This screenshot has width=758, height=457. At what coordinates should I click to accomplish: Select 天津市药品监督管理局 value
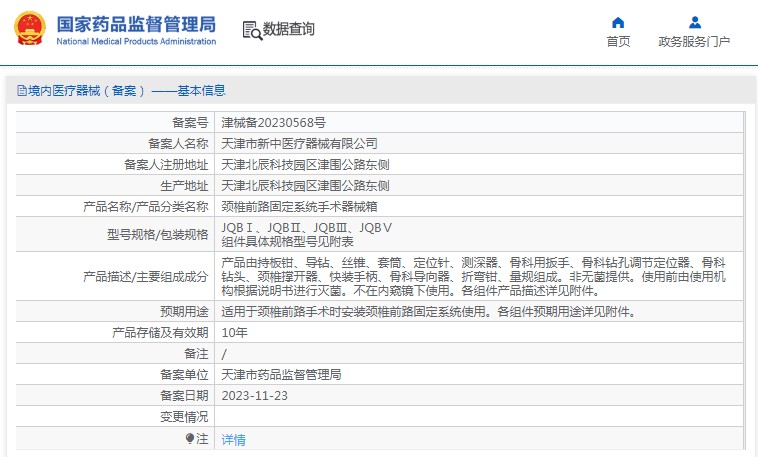point(281,375)
